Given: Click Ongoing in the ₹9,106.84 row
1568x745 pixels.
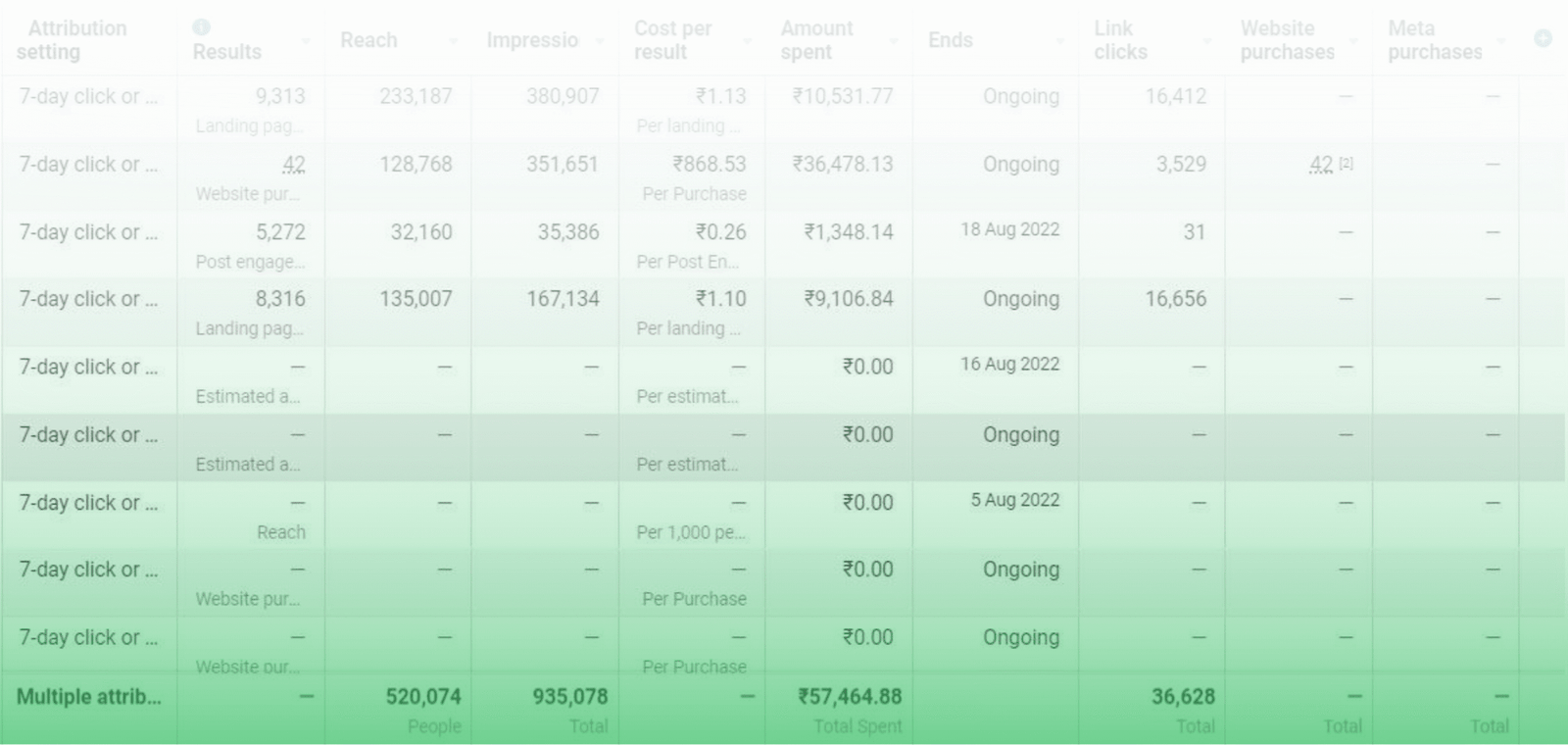Looking at the screenshot, I should click(x=1021, y=299).
